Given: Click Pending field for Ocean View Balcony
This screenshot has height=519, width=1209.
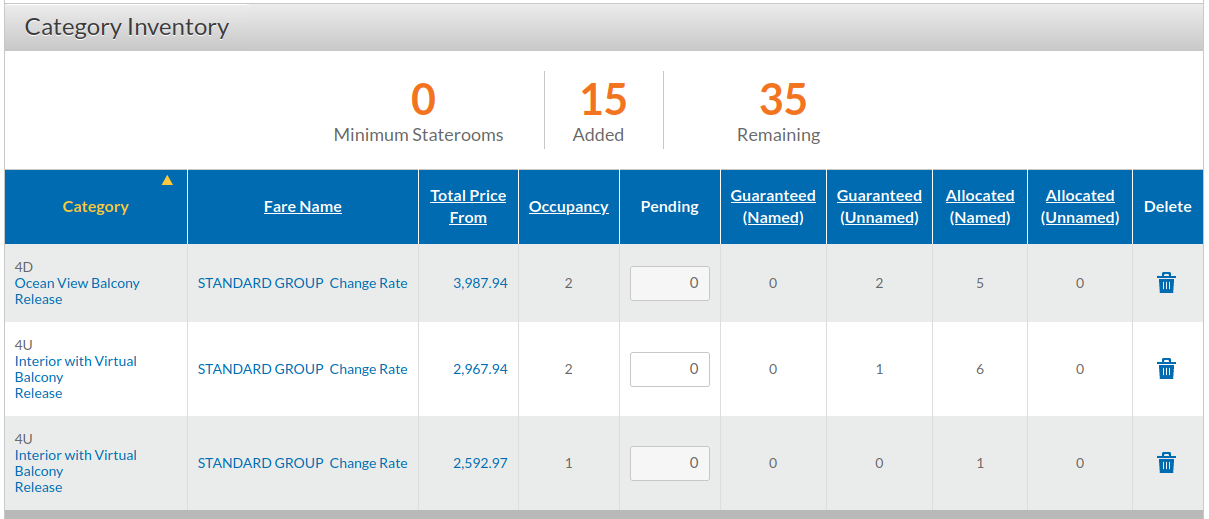Looking at the screenshot, I should coord(670,283).
